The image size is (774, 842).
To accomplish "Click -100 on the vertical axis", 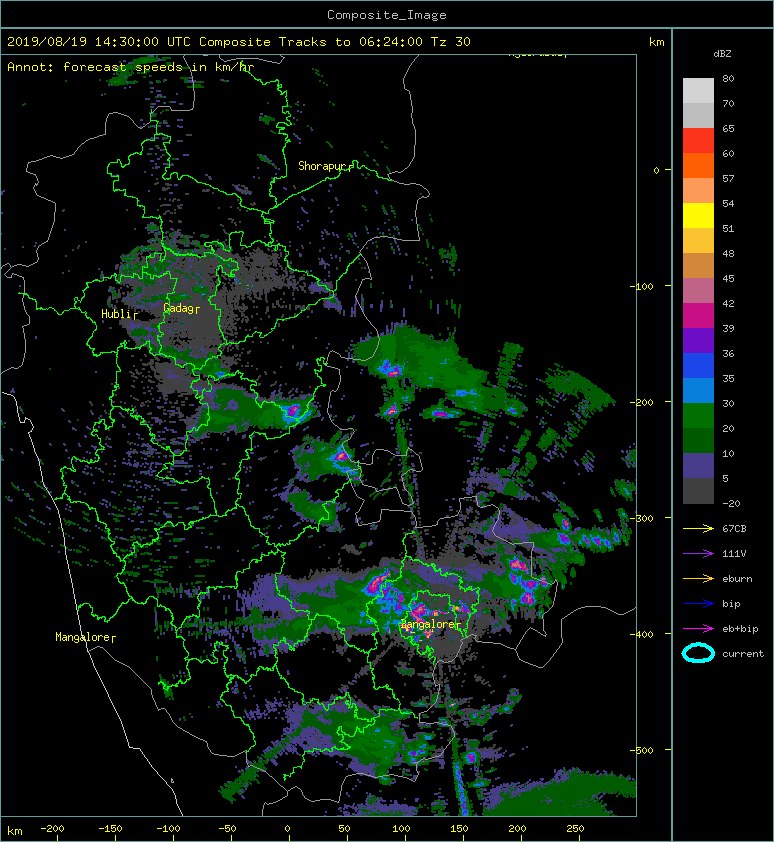I will [642, 286].
